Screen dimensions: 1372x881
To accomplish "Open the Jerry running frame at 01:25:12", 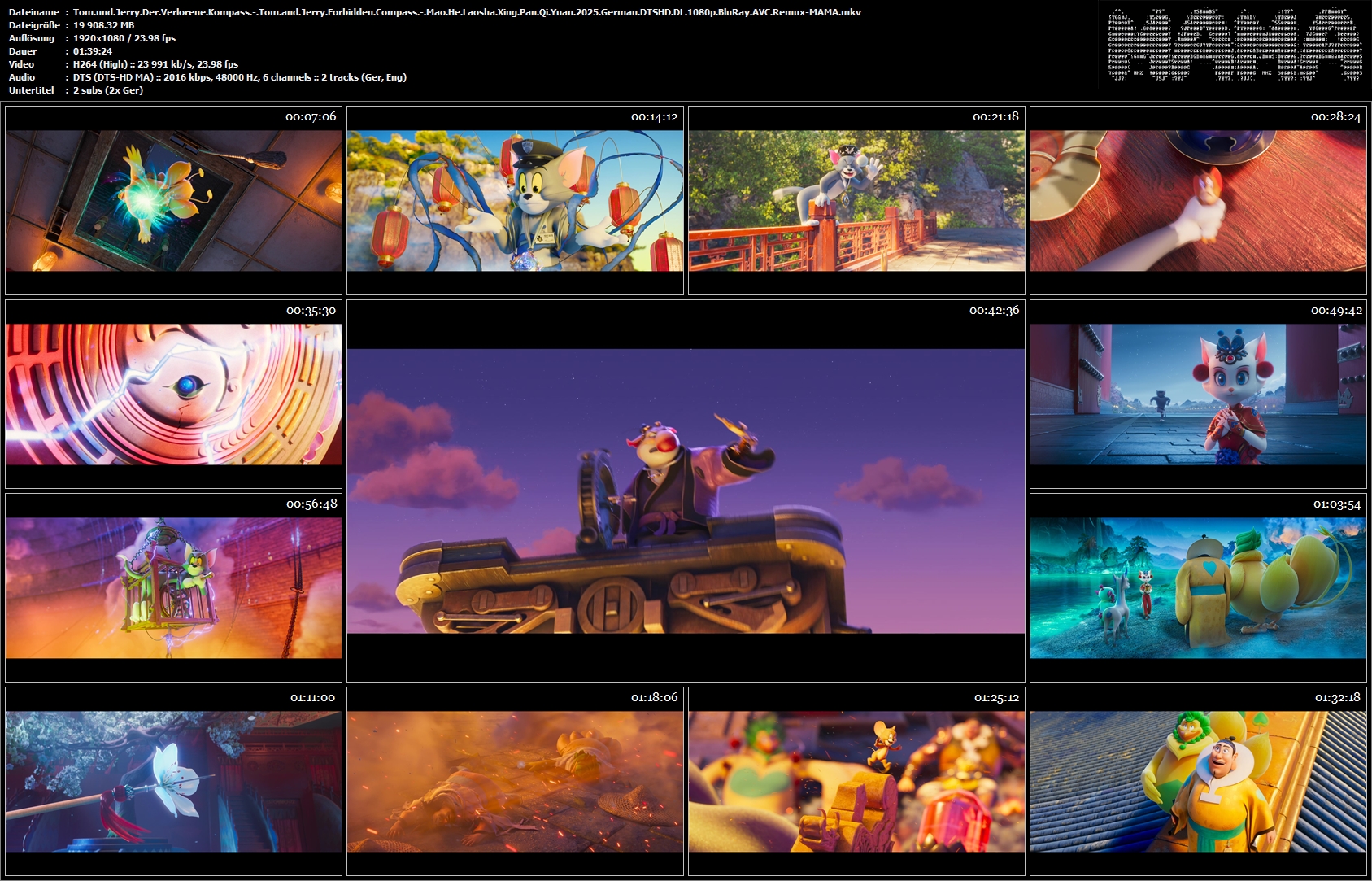I will click(856, 781).
